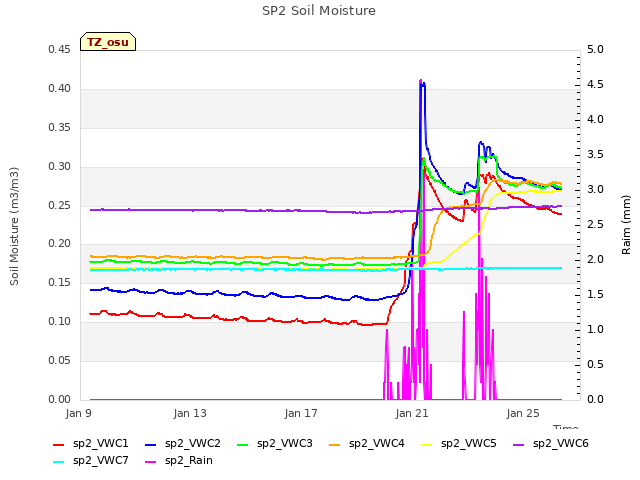The width and height of the screenshot is (640, 480).
Task: Click the 5.0 right axis tick label
Action: 595,49
